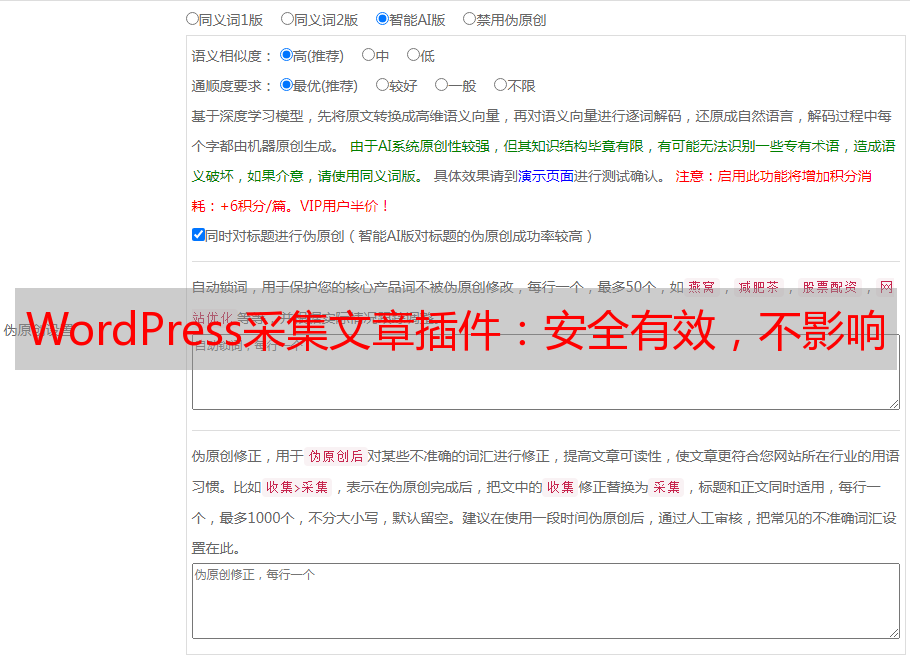Click the green 由于AI系统原创性较强 note
The height and width of the screenshot is (658, 911).
tap(543, 161)
